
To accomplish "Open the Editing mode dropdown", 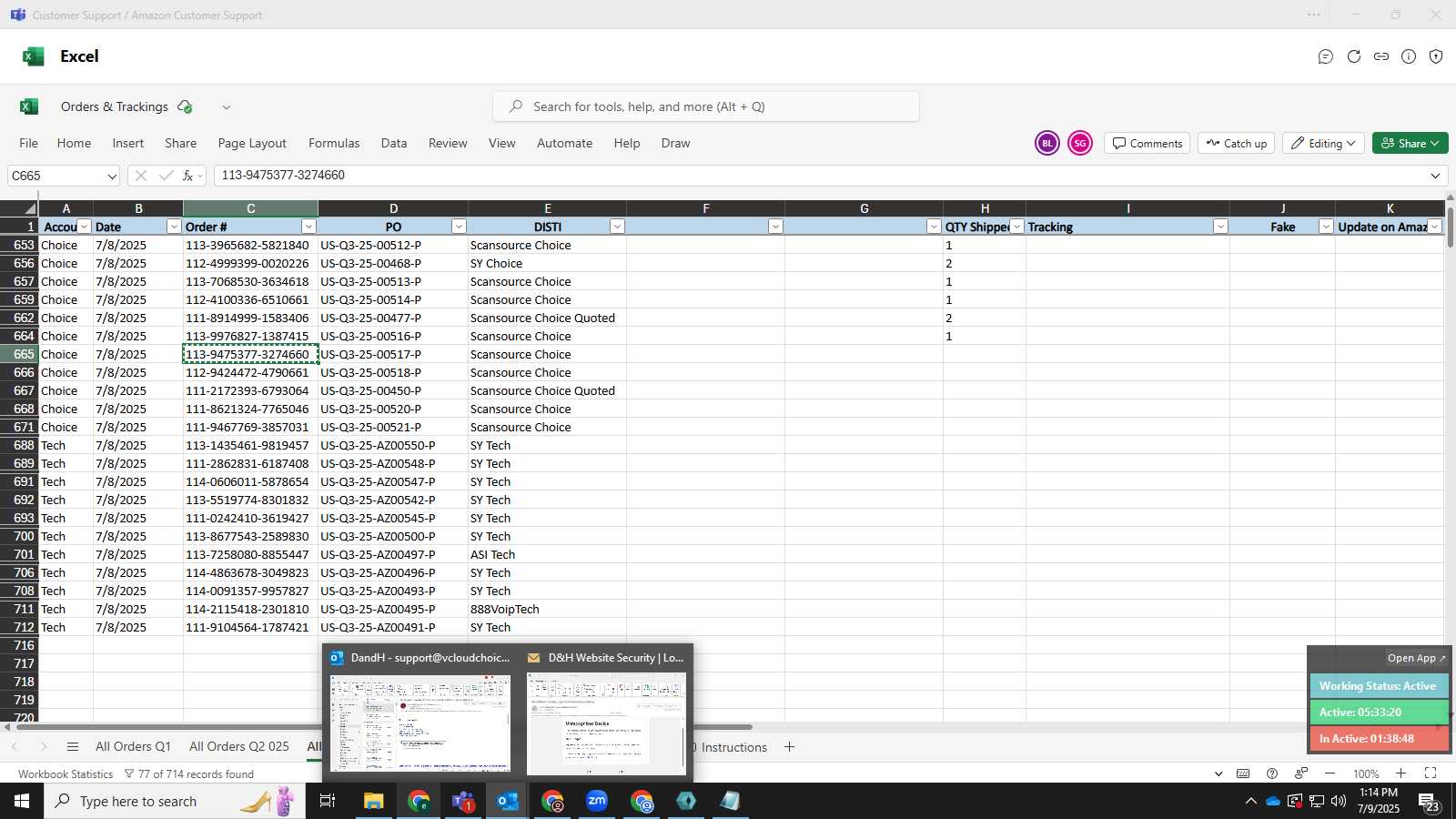I will click(x=1323, y=143).
